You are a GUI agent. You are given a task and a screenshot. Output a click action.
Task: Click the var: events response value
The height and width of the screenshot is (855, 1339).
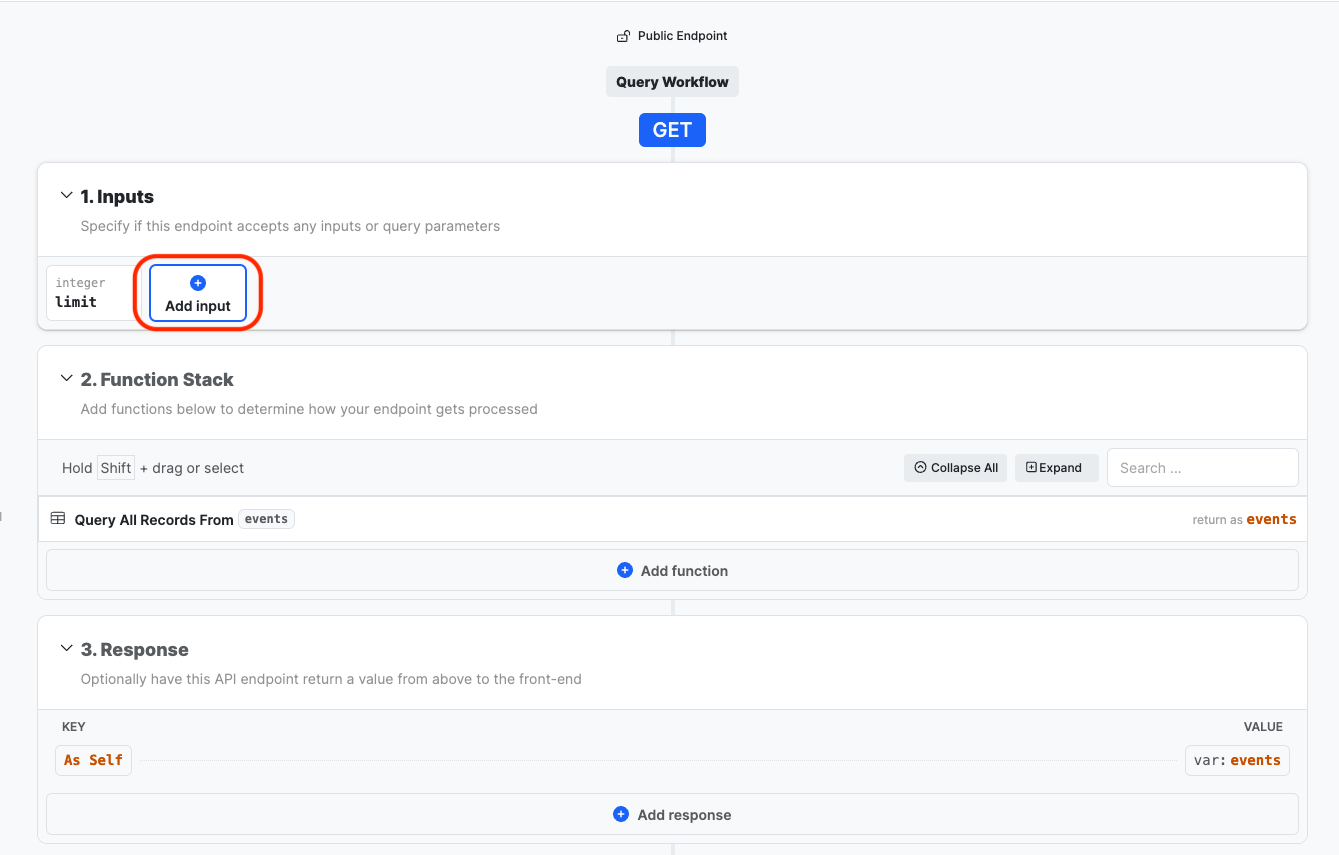click(x=1237, y=760)
